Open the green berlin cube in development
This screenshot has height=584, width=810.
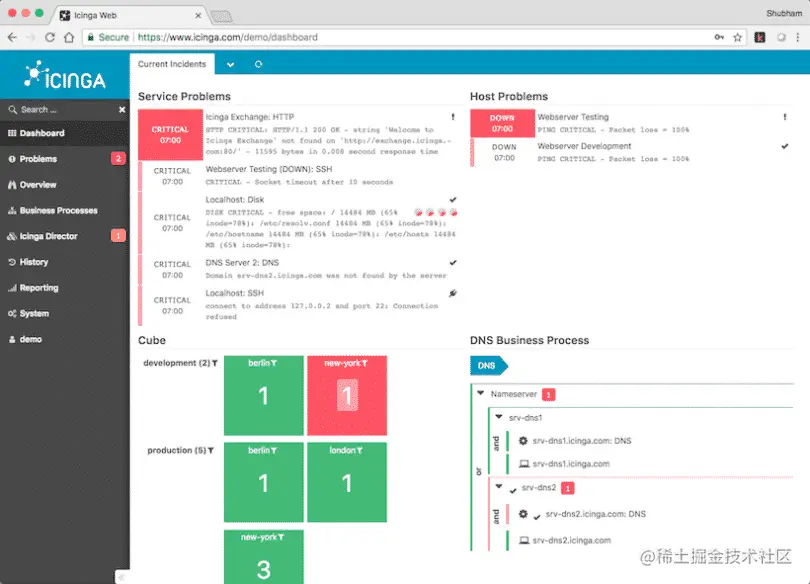click(263, 396)
